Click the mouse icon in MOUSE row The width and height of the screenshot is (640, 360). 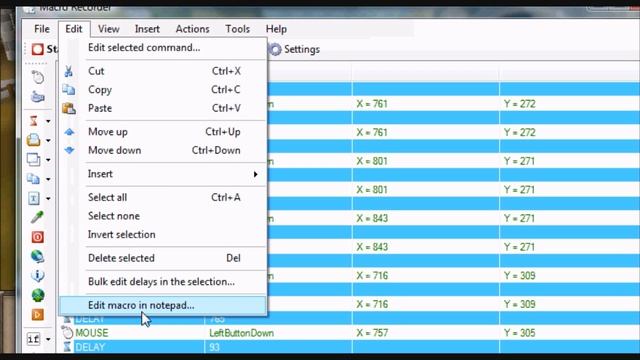point(67,333)
